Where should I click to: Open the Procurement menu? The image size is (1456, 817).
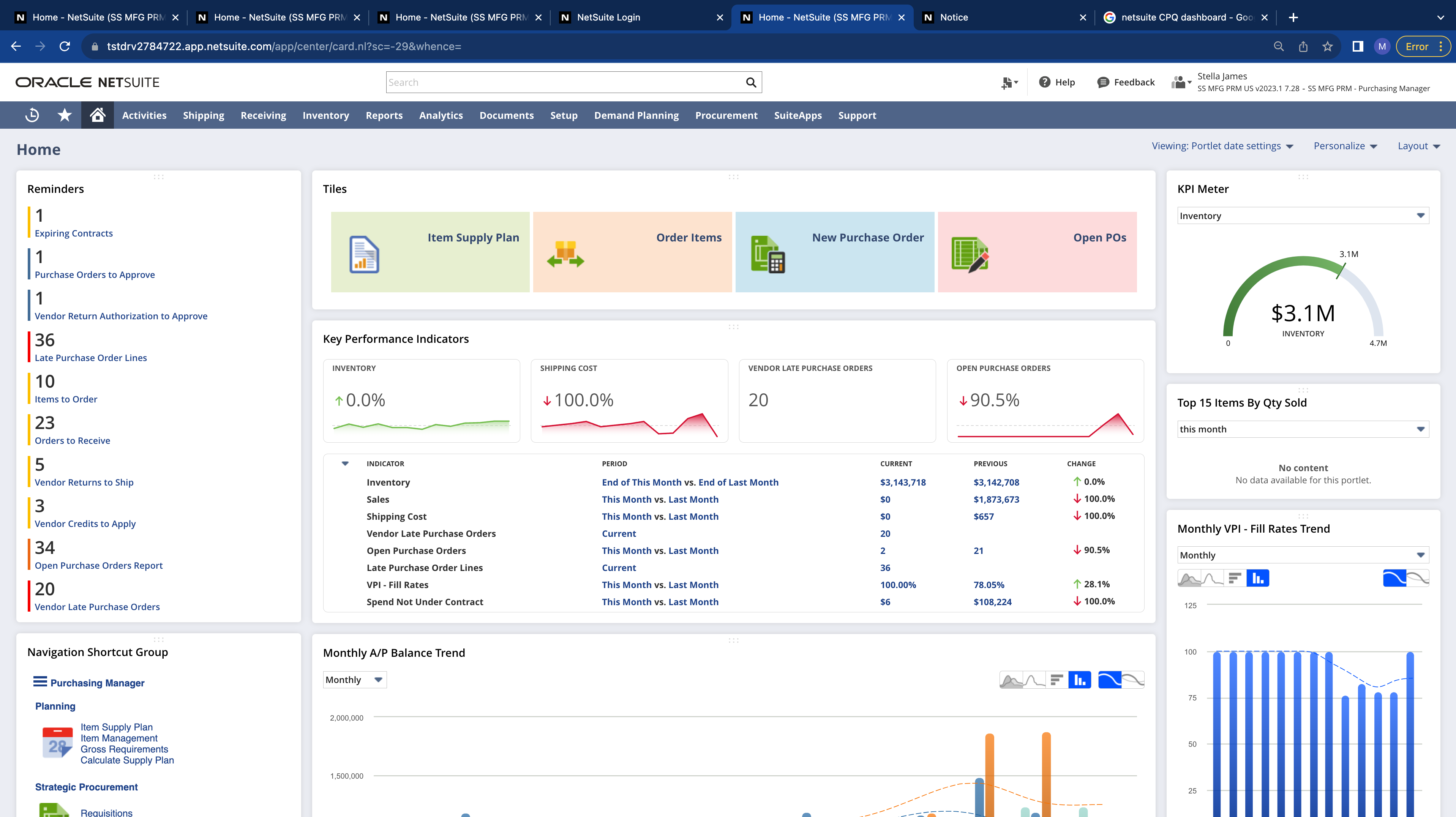726,115
